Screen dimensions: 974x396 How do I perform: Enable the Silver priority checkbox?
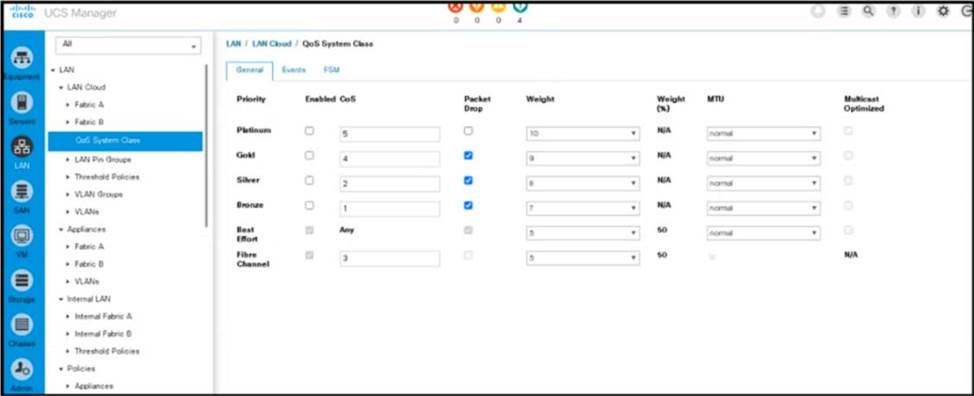[309, 181]
